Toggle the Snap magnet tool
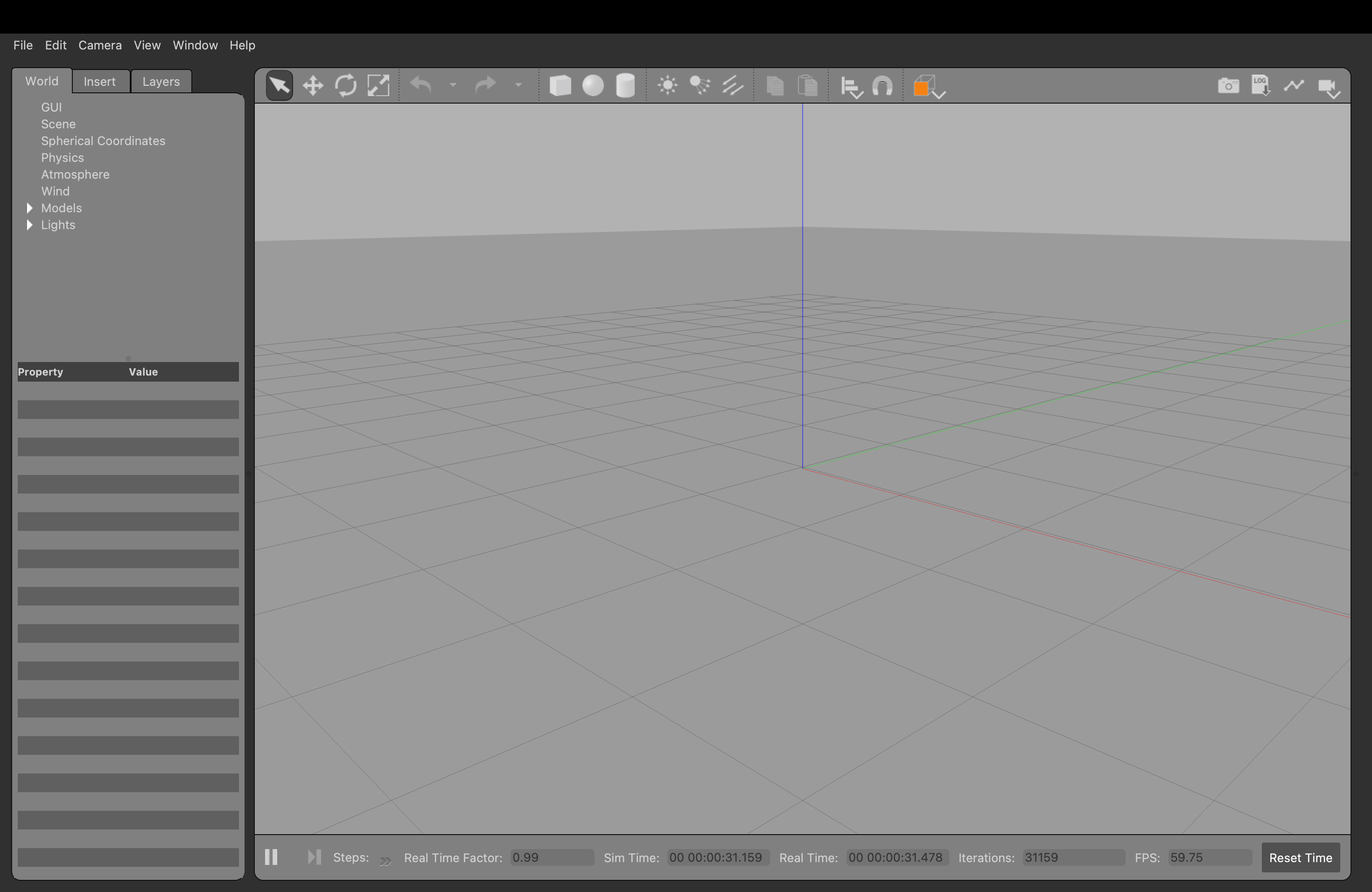Viewport: 1372px width, 892px height. pos(882,86)
